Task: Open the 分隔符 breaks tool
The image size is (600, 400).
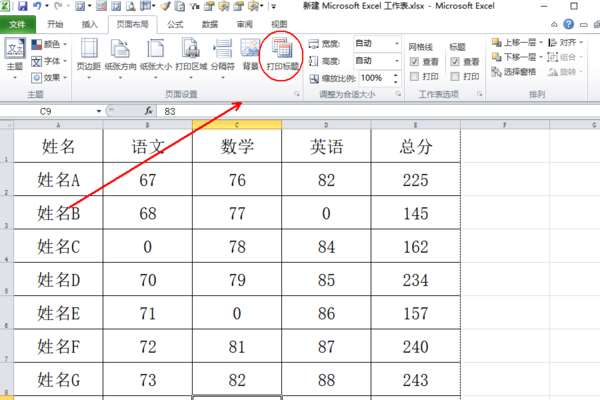Action: [221, 56]
